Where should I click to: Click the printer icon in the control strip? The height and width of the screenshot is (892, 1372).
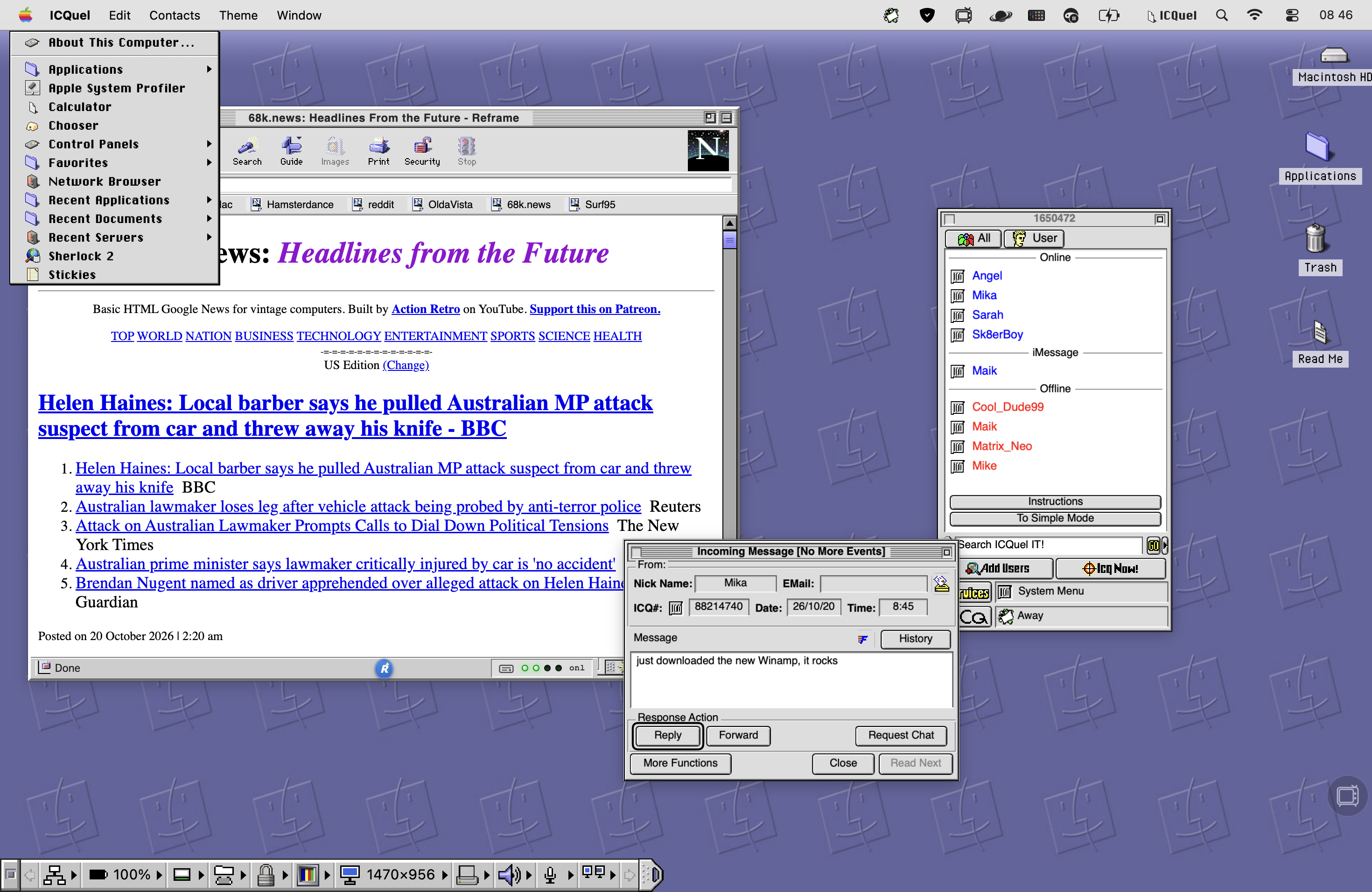(x=467, y=875)
